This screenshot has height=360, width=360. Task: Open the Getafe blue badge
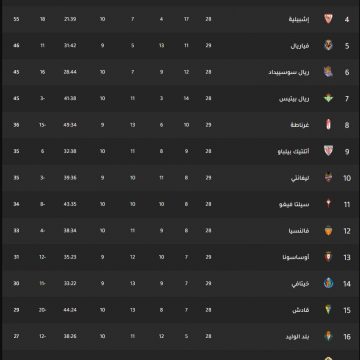328,283
